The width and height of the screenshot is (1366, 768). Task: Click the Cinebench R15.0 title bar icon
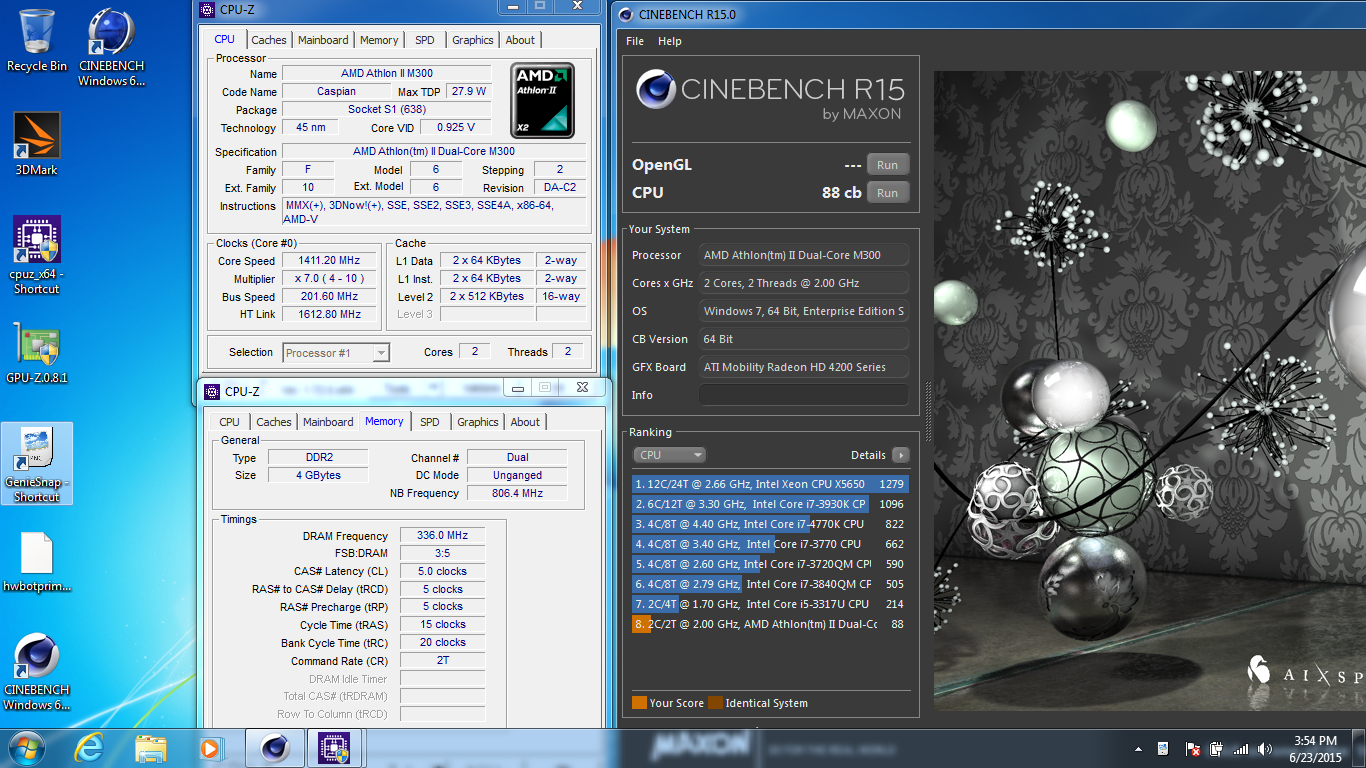point(626,14)
